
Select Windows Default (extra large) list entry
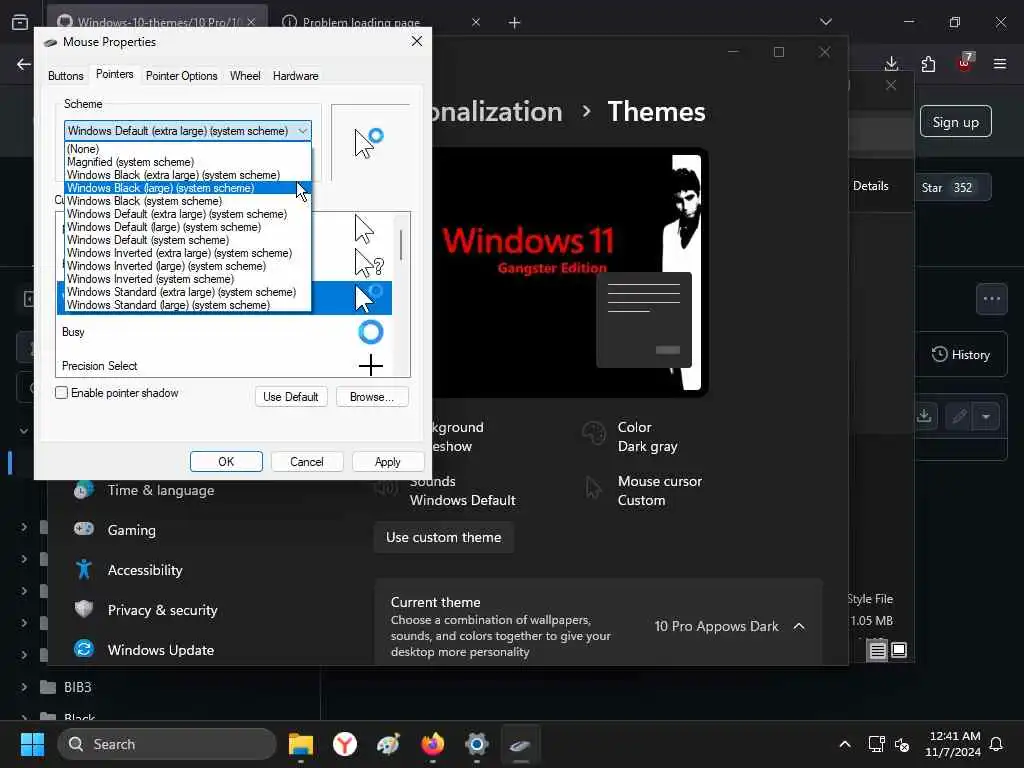tap(188, 214)
